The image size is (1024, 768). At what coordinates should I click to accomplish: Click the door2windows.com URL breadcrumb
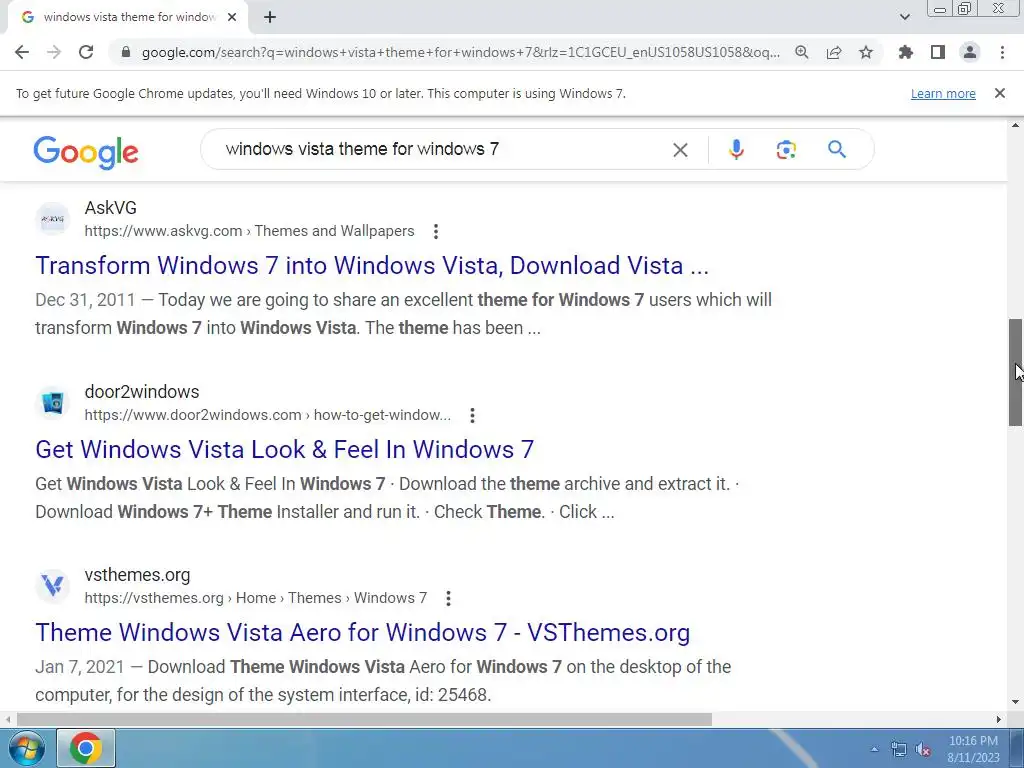coord(268,415)
